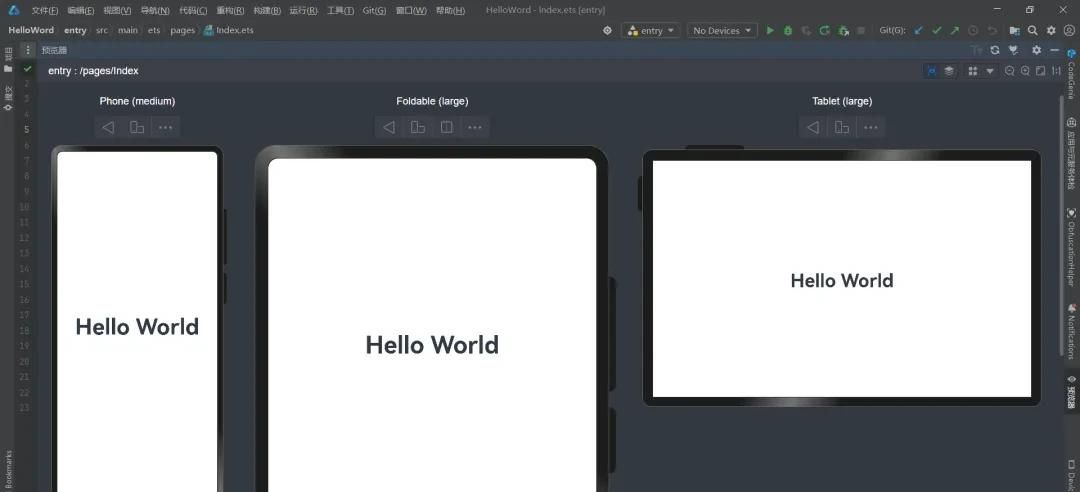This screenshot has height=492, width=1080.
Task: Toggle the inspector mode in previewer toolbar
Action: point(932,71)
